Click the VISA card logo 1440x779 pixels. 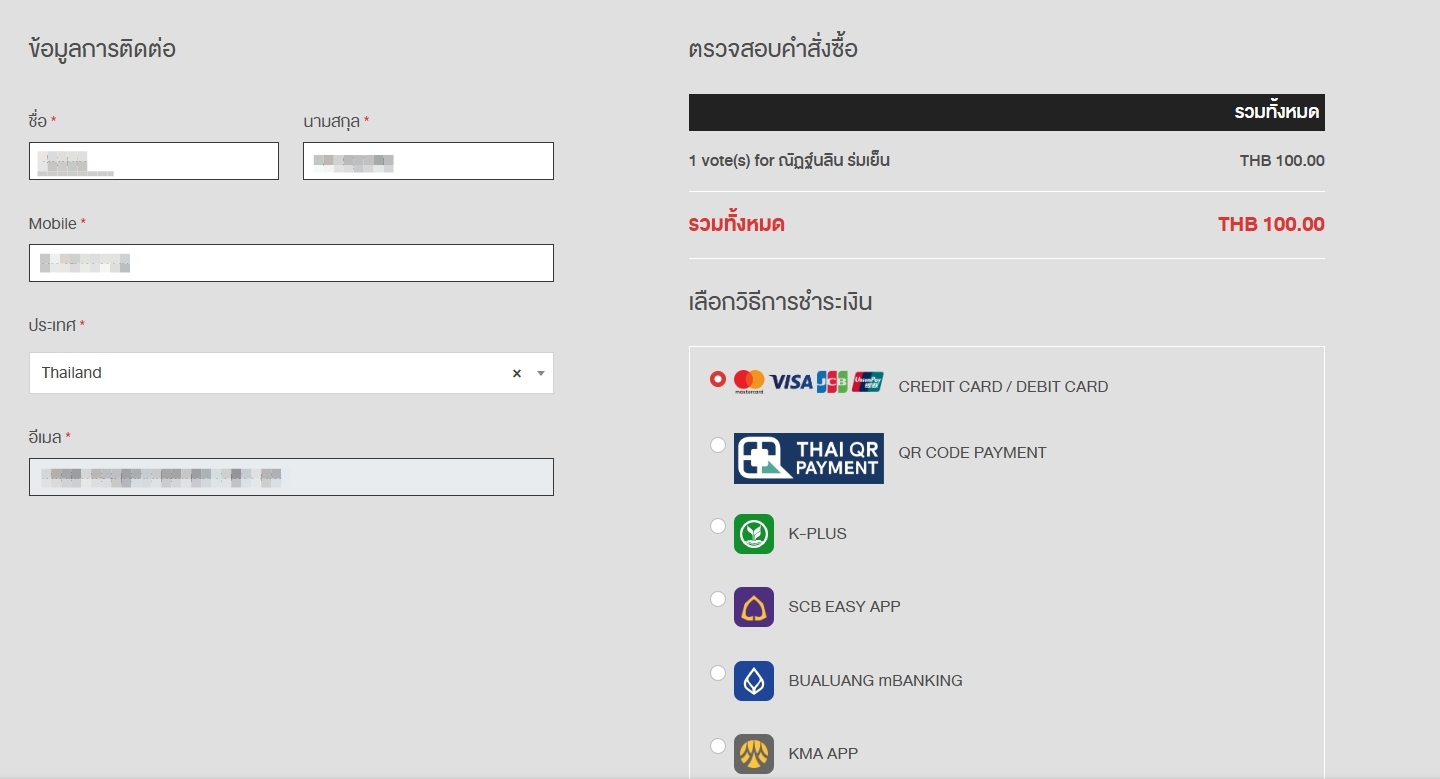tap(790, 382)
